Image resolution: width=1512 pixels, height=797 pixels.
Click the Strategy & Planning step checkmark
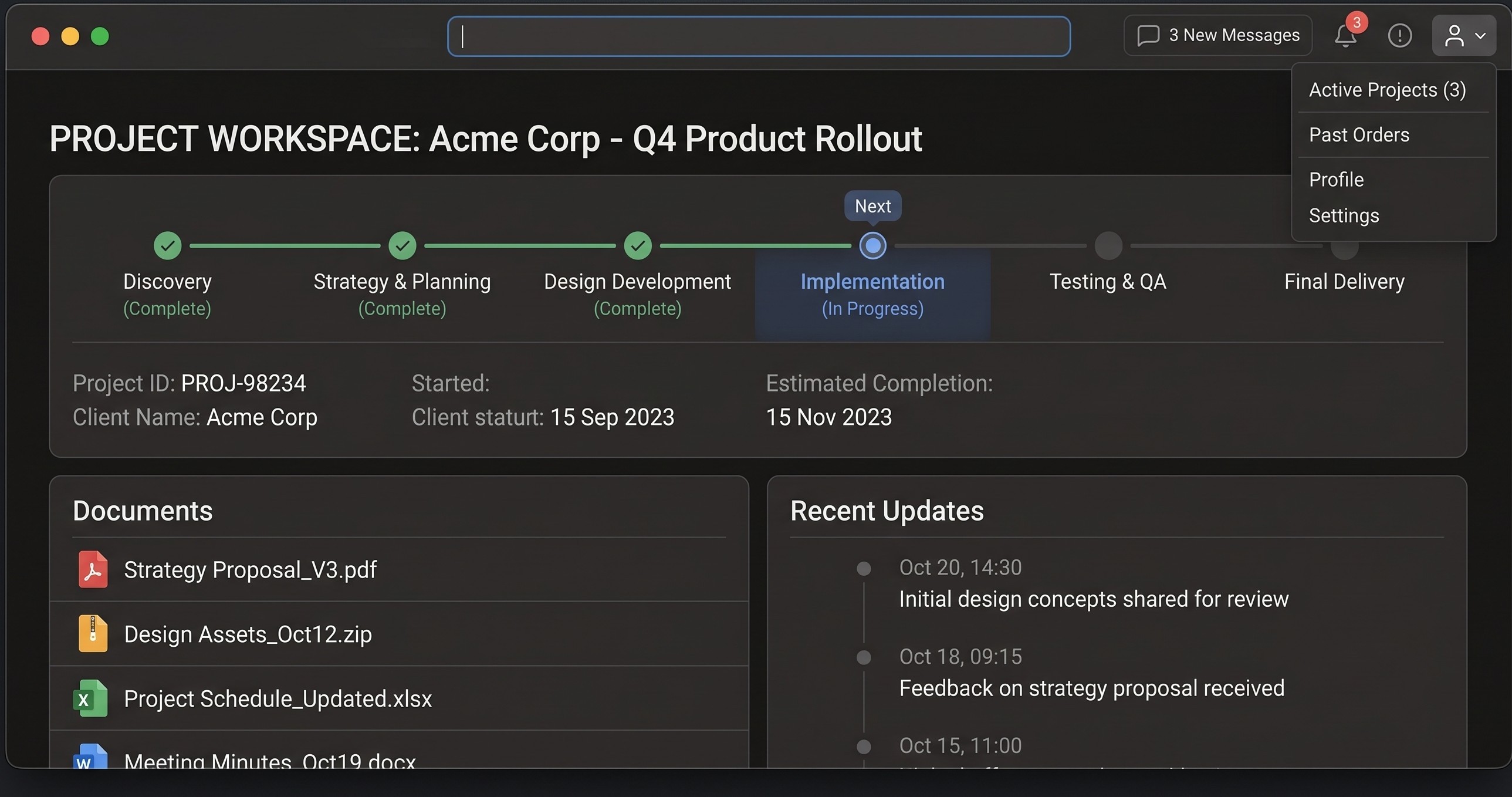402,245
